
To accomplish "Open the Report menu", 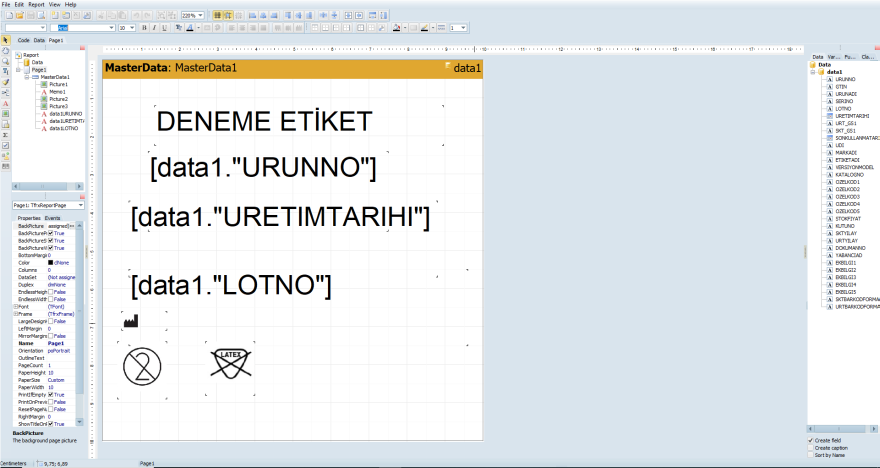I will [36, 5].
